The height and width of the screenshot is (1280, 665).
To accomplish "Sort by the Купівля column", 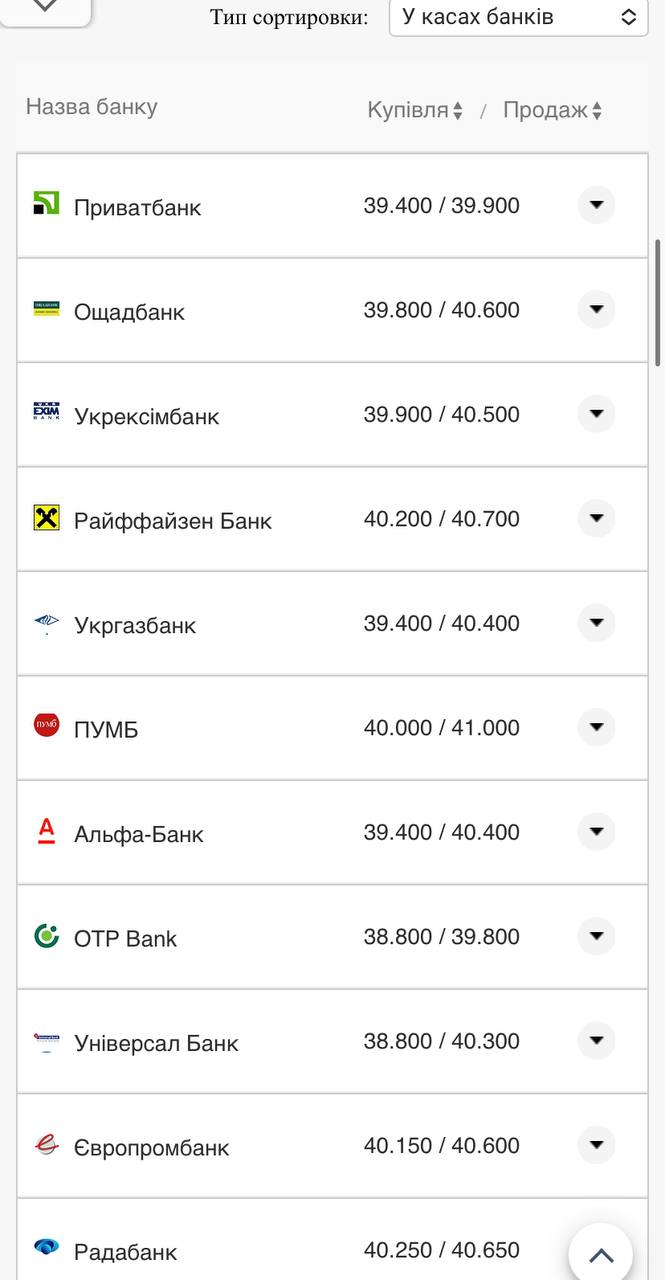I will coord(415,111).
